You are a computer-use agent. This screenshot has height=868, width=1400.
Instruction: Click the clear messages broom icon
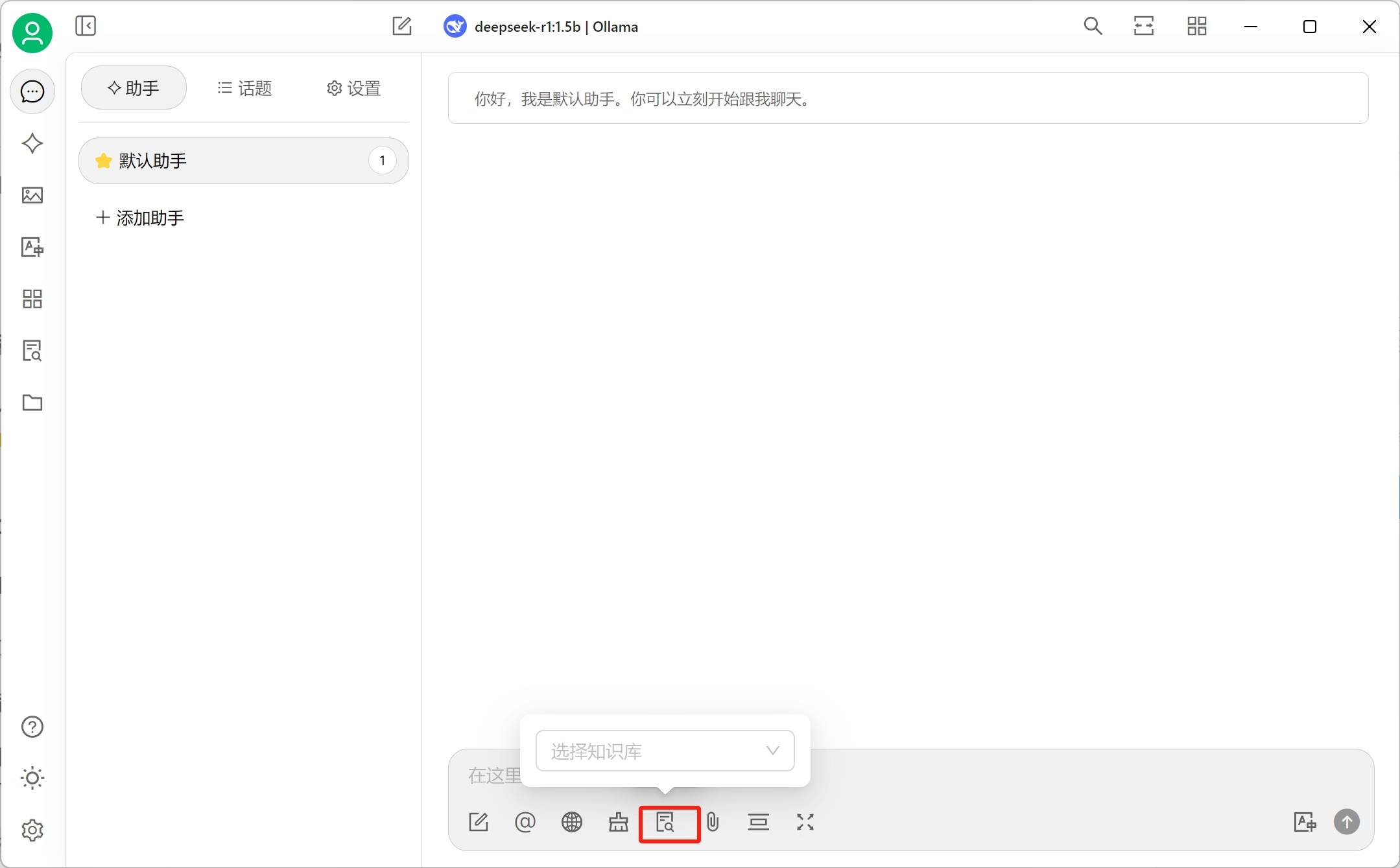coord(618,822)
